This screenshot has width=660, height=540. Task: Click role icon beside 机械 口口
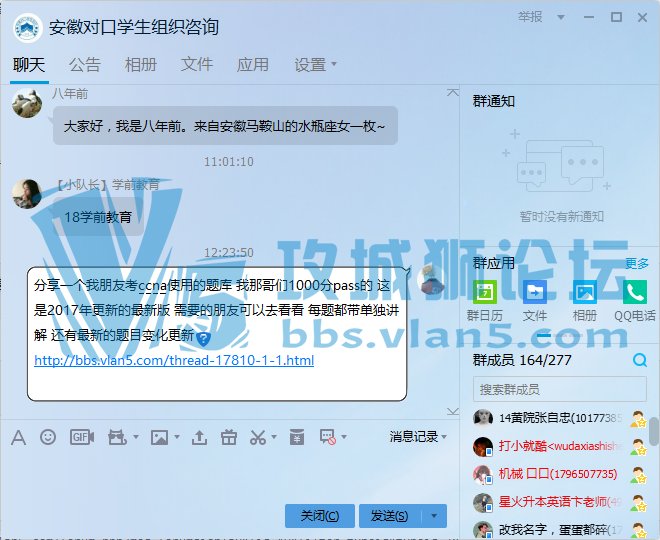(x=638, y=475)
